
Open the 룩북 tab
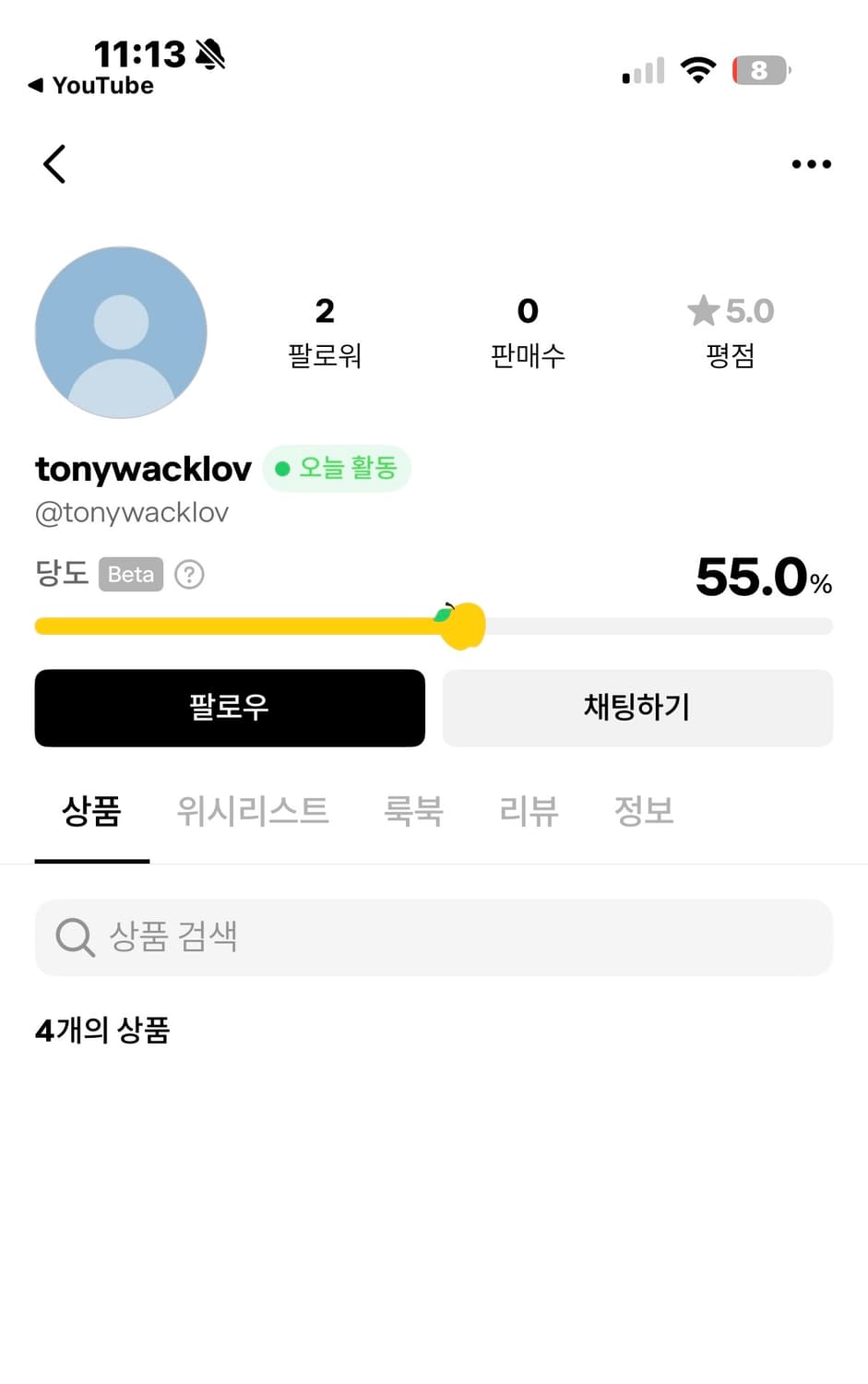pos(413,812)
